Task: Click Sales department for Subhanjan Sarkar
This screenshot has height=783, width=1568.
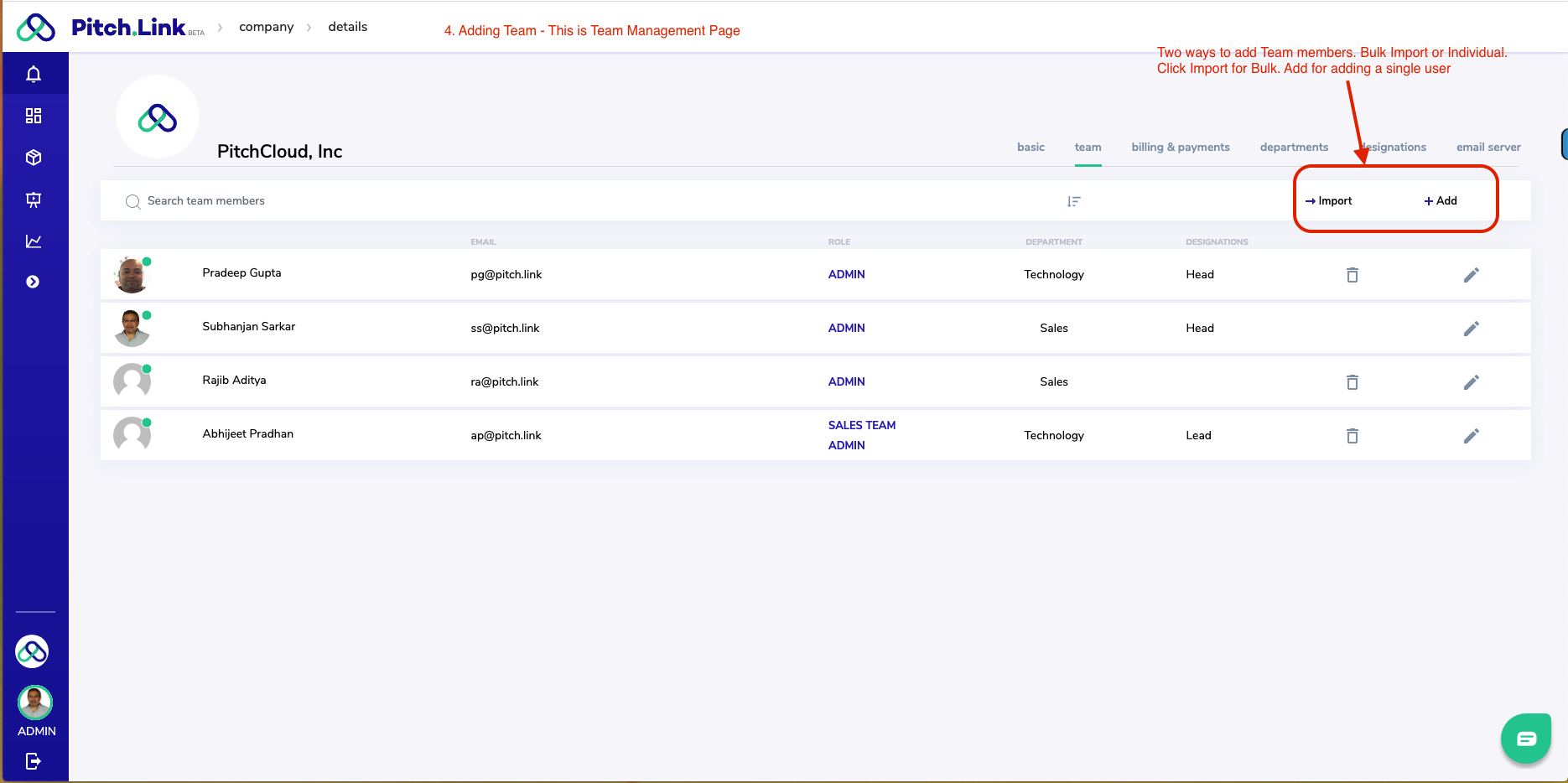Action: point(1054,329)
